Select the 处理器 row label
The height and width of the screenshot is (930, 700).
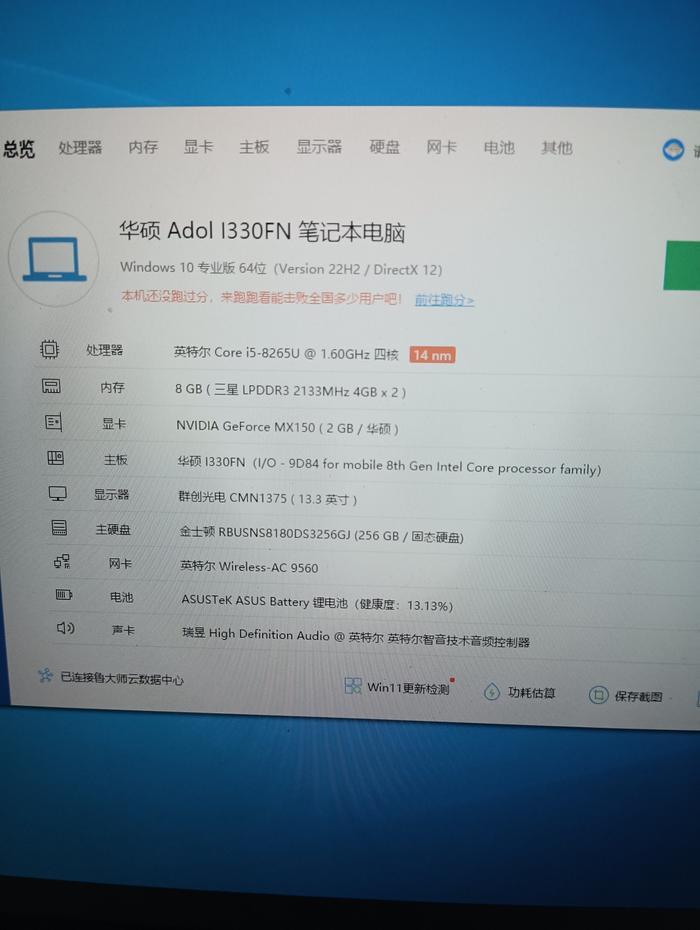pyautogui.click(x=104, y=350)
